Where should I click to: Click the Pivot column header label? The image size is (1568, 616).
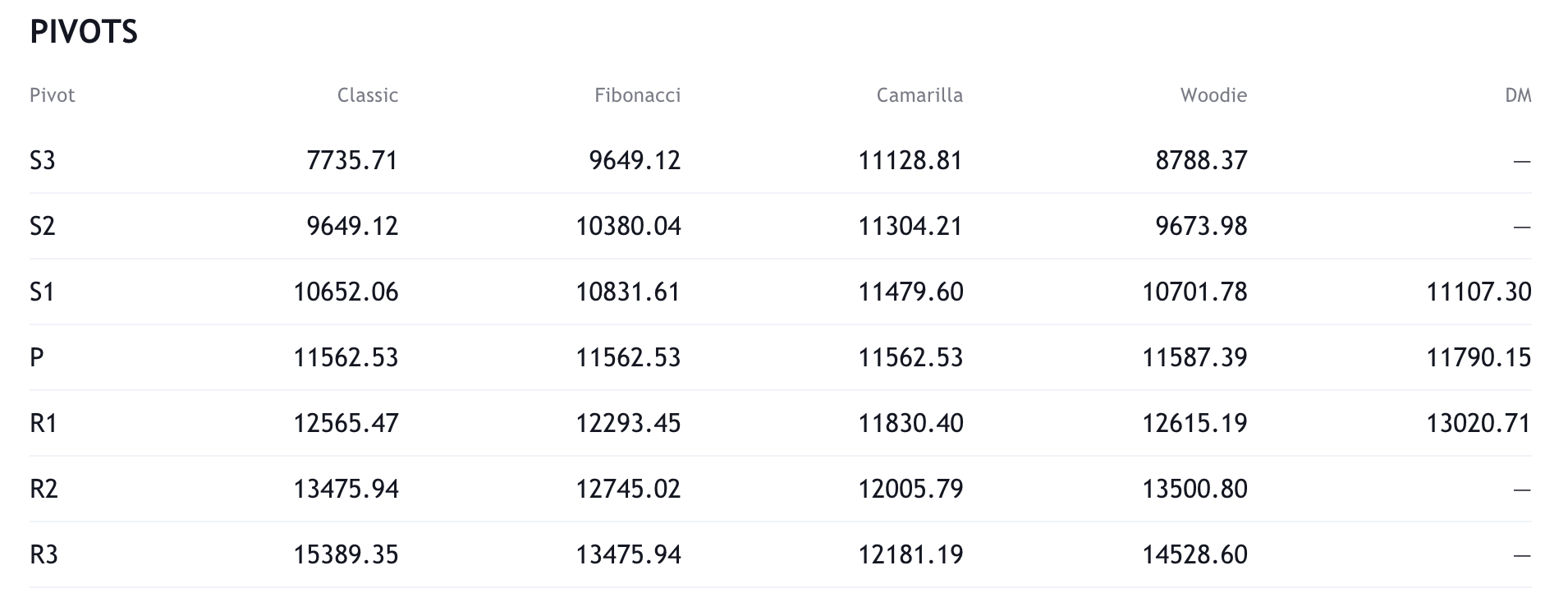click(x=53, y=95)
